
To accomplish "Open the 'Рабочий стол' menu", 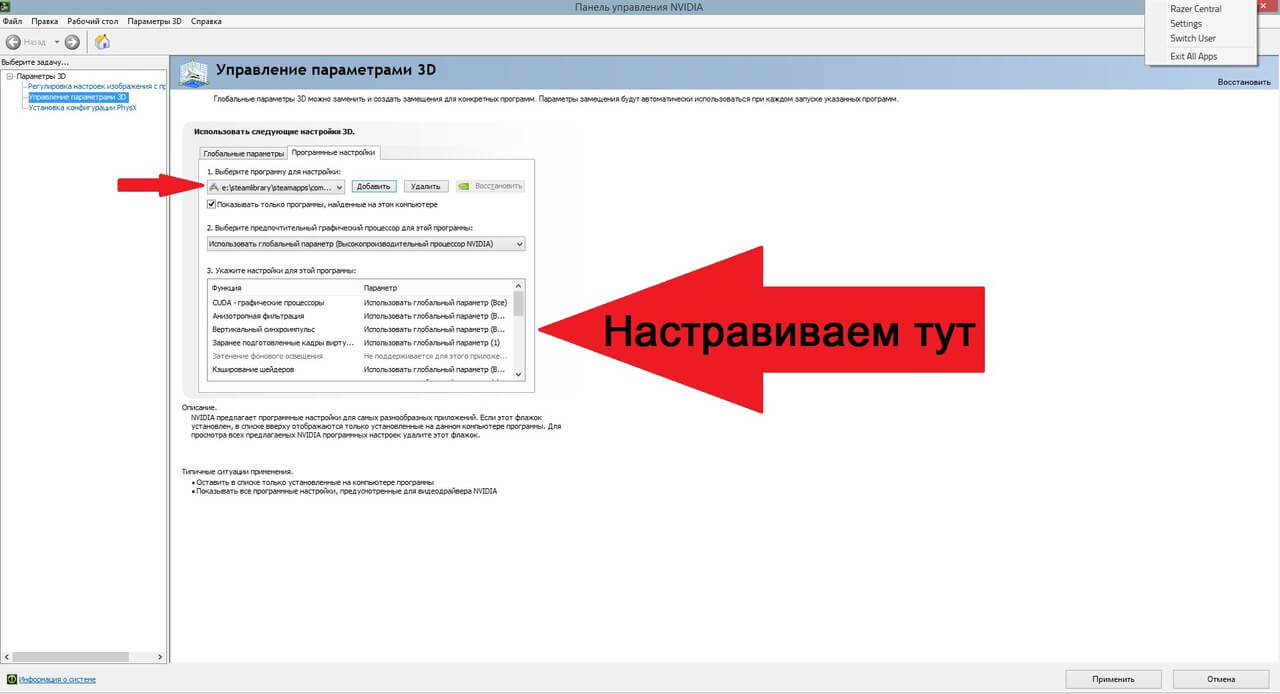I will click(92, 21).
